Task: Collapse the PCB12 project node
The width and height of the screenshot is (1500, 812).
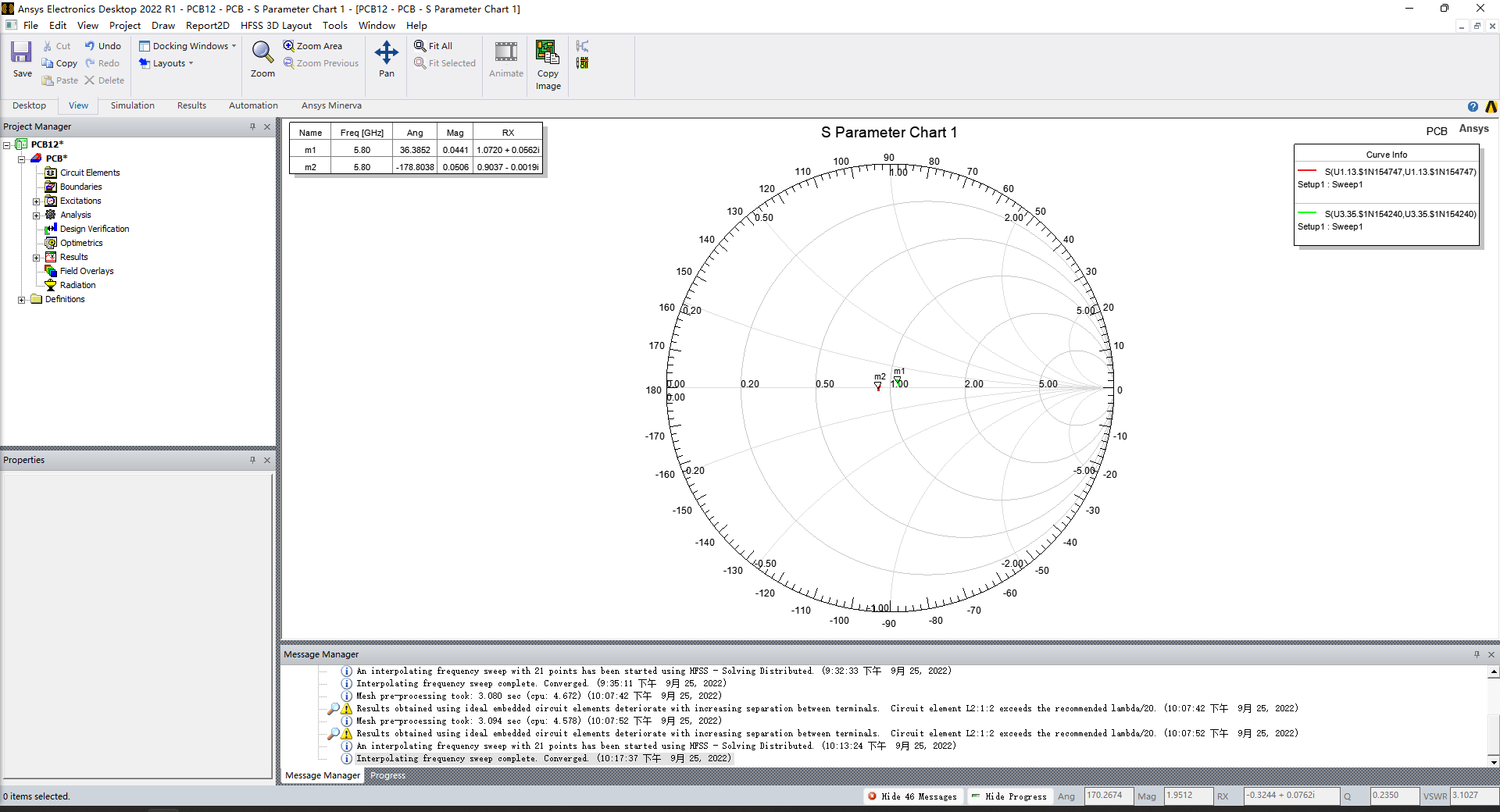Action: tap(7, 144)
